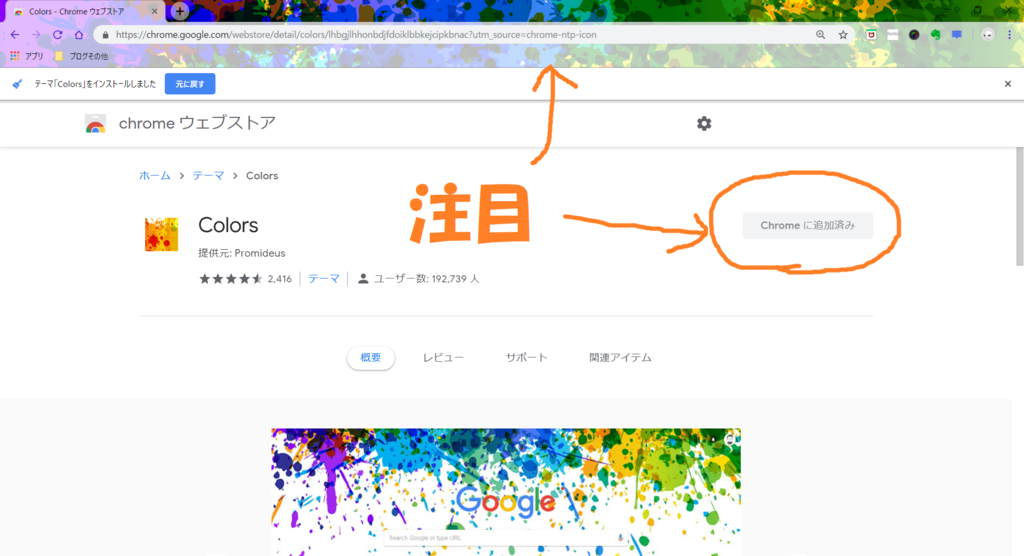The height and width of the screenshot is (556, 1024).
Task: Click the browser forward arrow
Action: click(x=36, y=35)
